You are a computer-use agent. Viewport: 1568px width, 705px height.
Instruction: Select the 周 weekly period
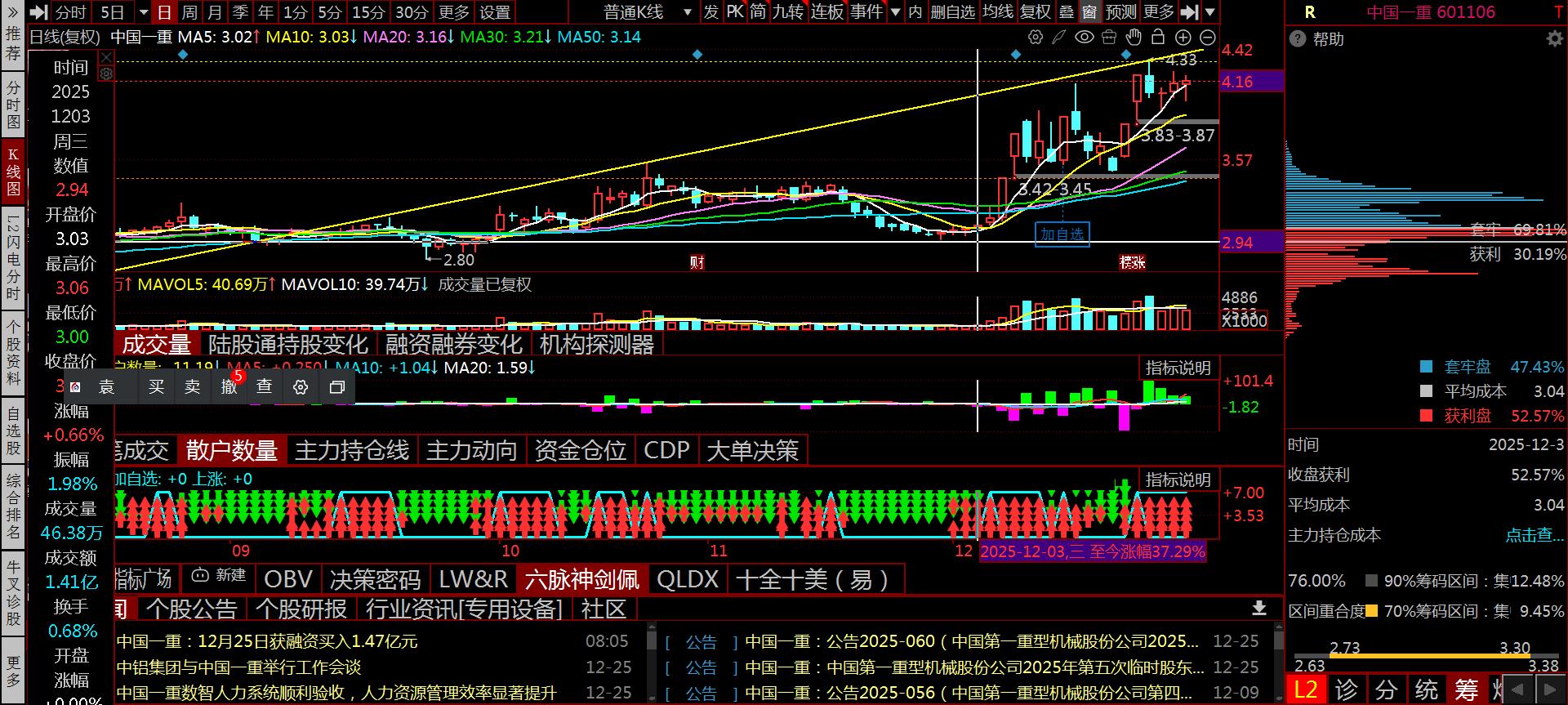click(x=189, y=12)
